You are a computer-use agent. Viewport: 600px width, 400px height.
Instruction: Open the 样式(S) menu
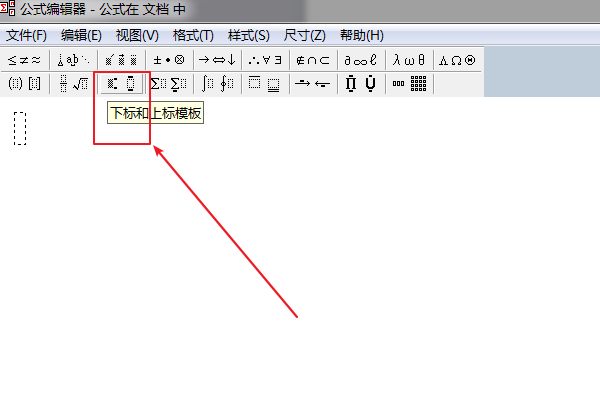(x=249, y=36)
